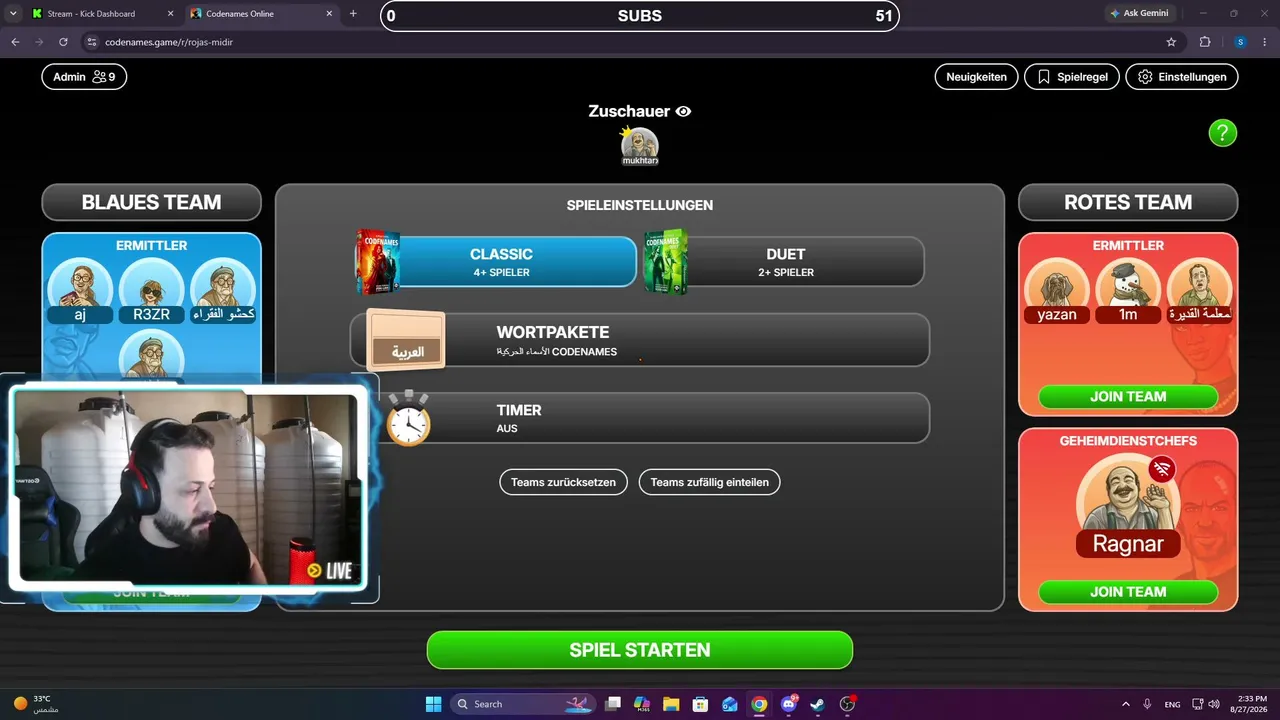Select the Duet 2+ Spieler mode
The image size is (1280, 720).
click(786, 262)
